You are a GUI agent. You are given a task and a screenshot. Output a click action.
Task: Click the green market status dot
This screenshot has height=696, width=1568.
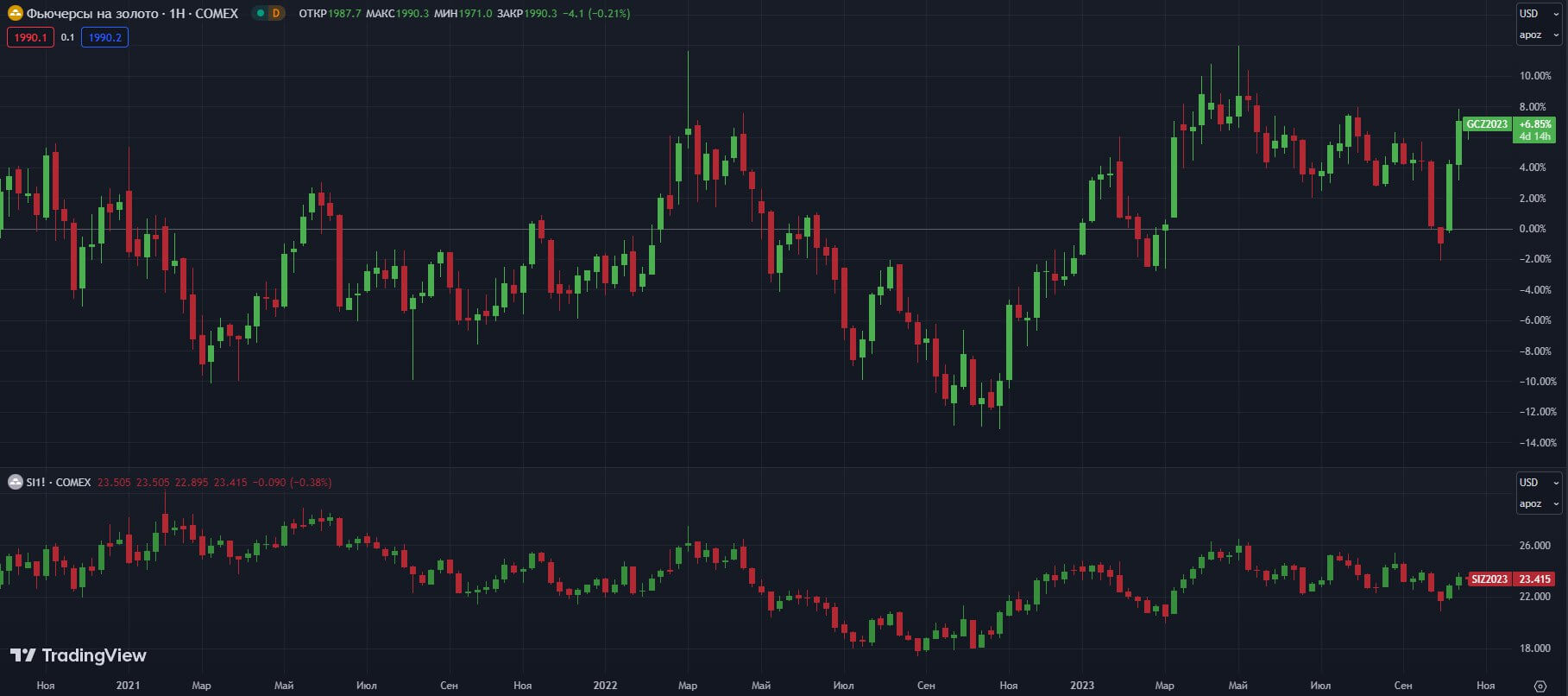coord(260,14)
